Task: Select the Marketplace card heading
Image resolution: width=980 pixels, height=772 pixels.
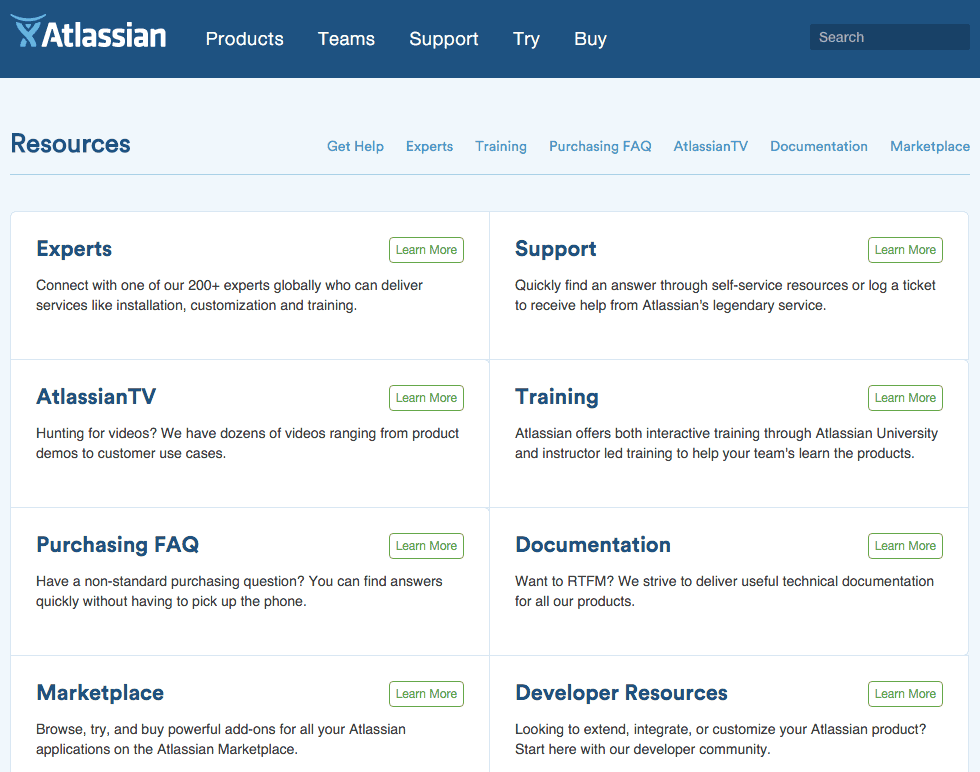Action: [x=100, y=693]
